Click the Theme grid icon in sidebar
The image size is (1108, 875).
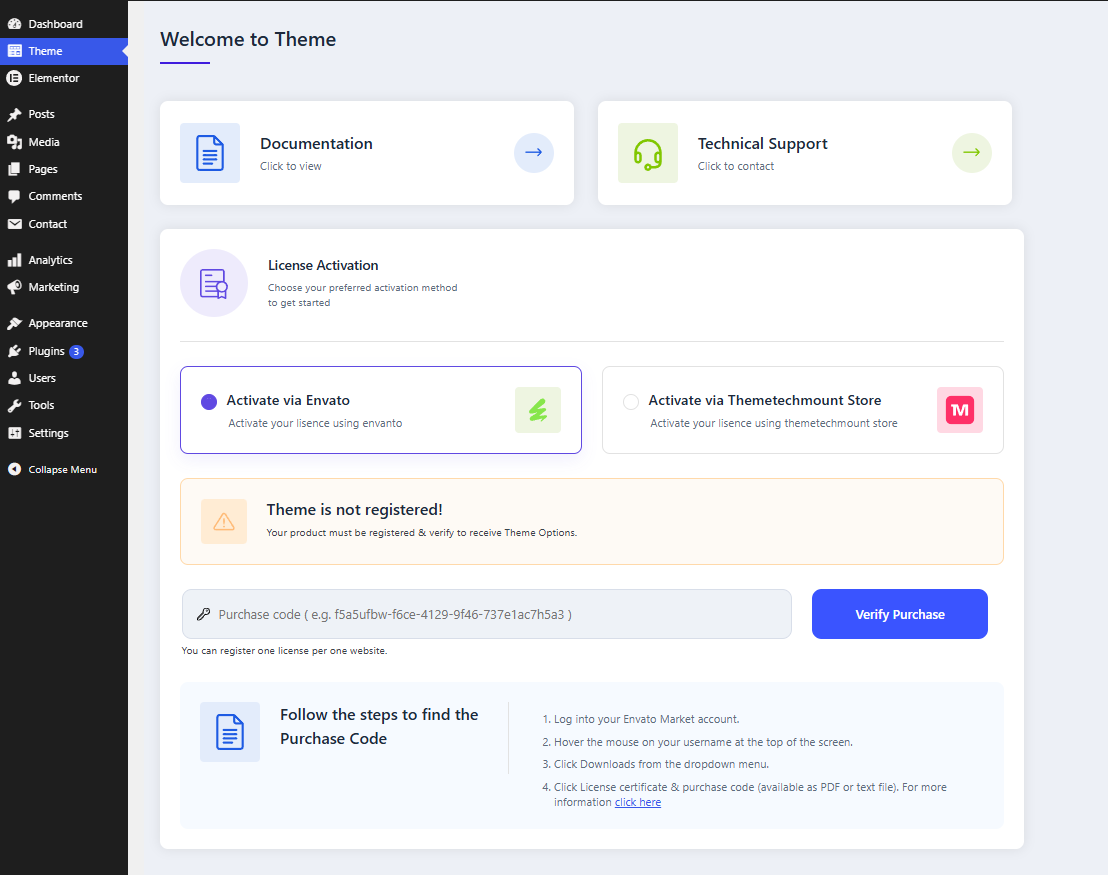click(14, 51)
